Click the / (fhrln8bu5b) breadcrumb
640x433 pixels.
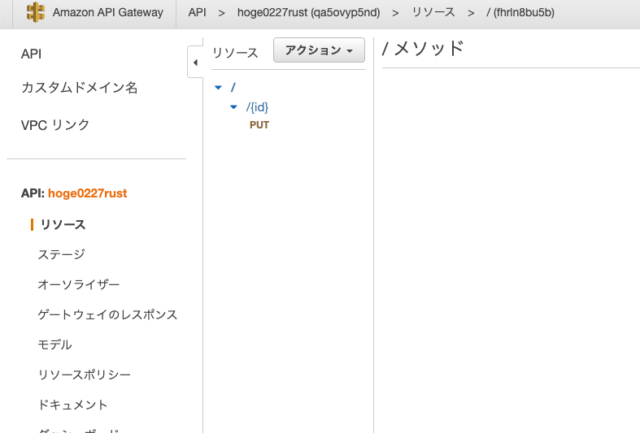(520, 13)
